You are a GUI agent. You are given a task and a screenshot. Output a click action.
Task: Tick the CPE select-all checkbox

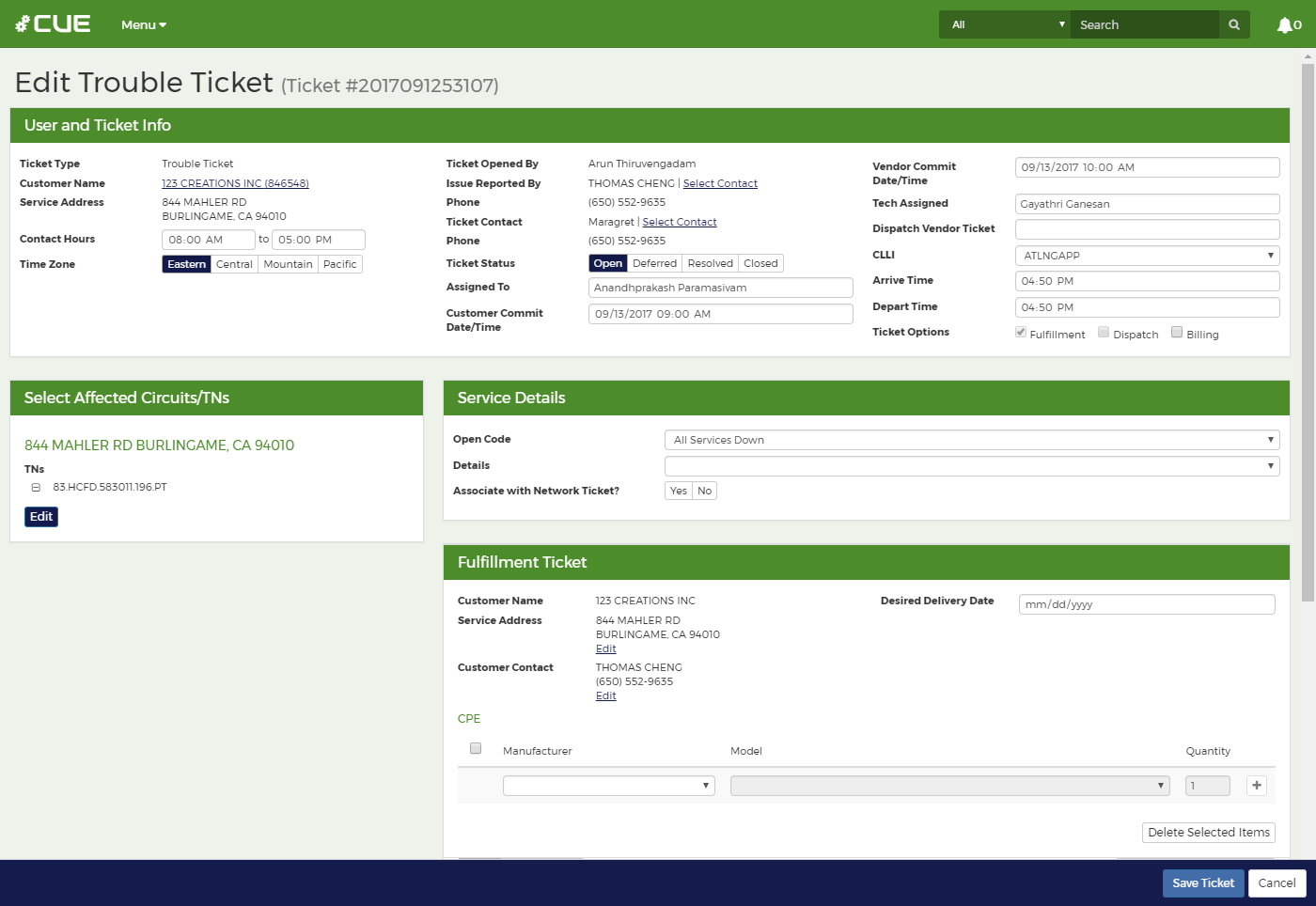[x=476, y=749]
